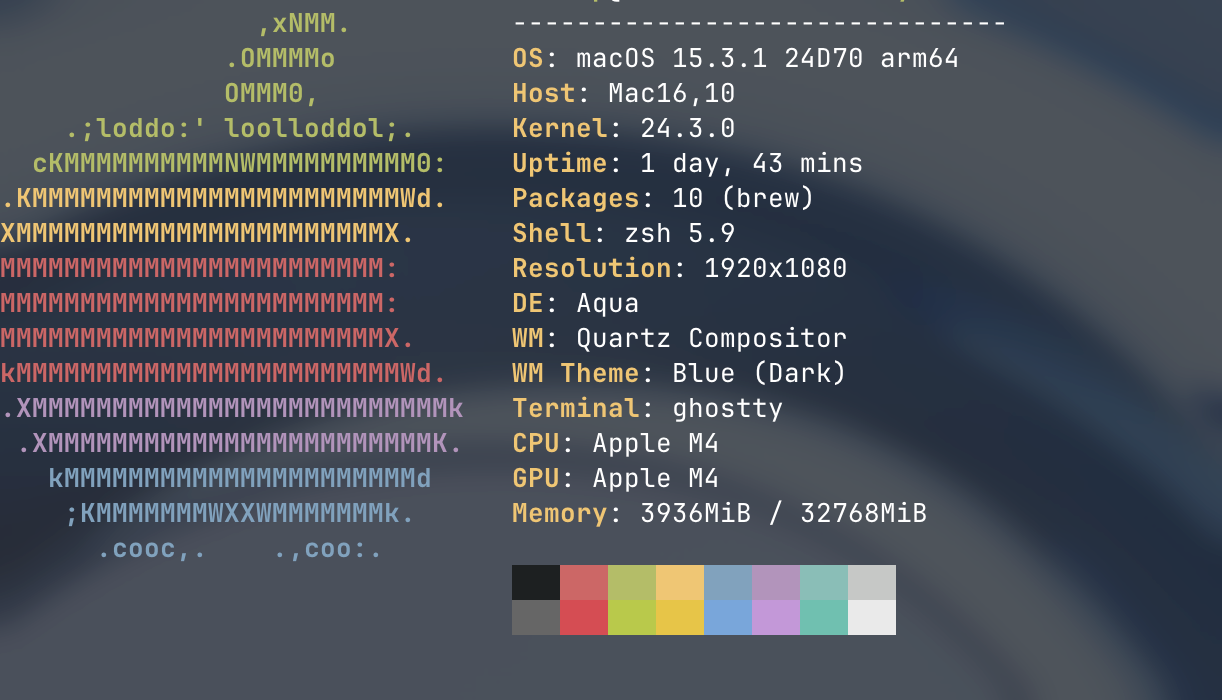The image size is (1222, 700).
Task: Select the "macOS 15.3.1 24D70 arm64" value
Action: (x=768, y=58)
